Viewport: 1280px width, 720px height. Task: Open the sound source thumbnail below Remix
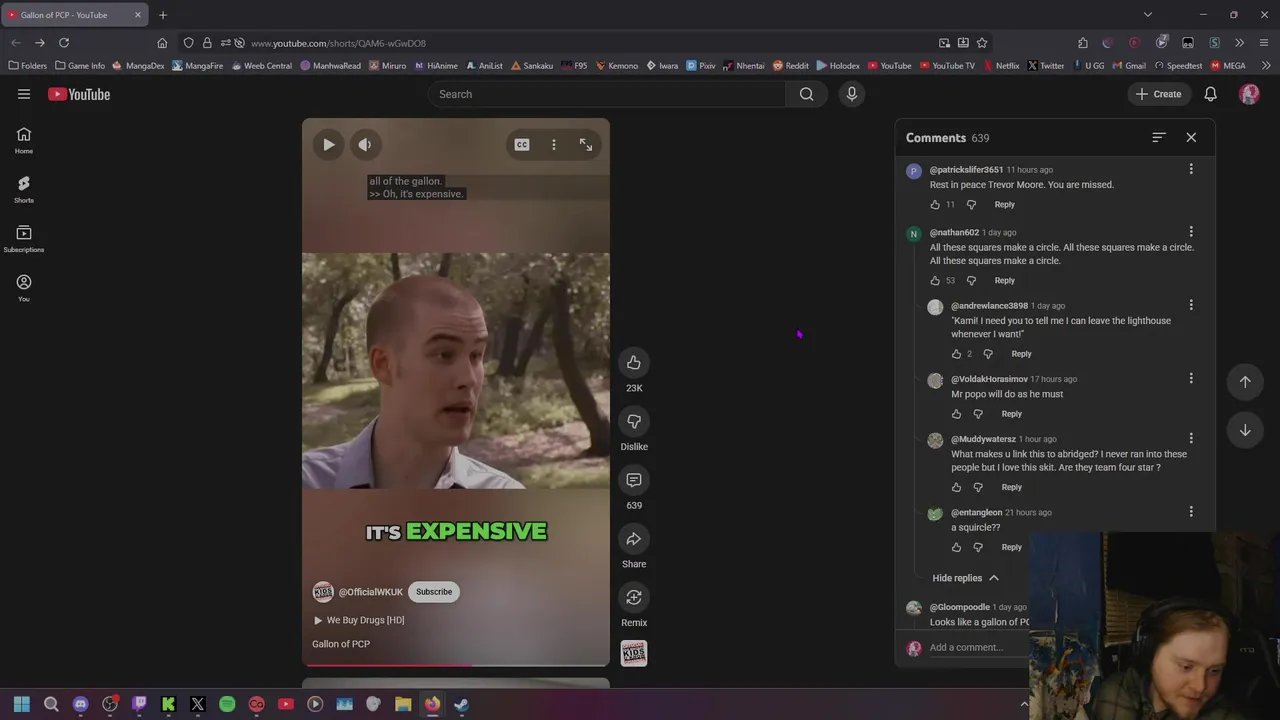tap(634, 654)
